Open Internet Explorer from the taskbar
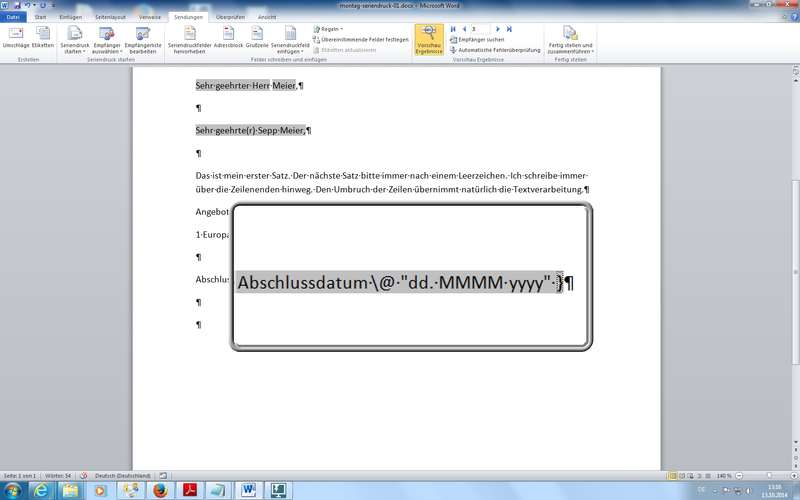Image resolution: width=800 pixels, height=500 pixels. (41, 490)
